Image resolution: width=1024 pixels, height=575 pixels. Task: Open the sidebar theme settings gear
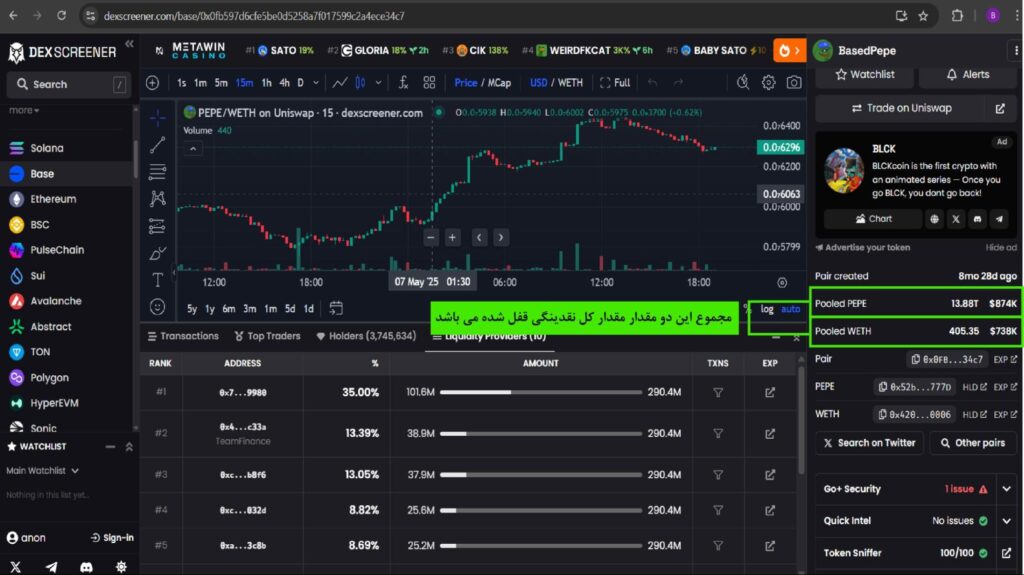click(x=121, y=567)
